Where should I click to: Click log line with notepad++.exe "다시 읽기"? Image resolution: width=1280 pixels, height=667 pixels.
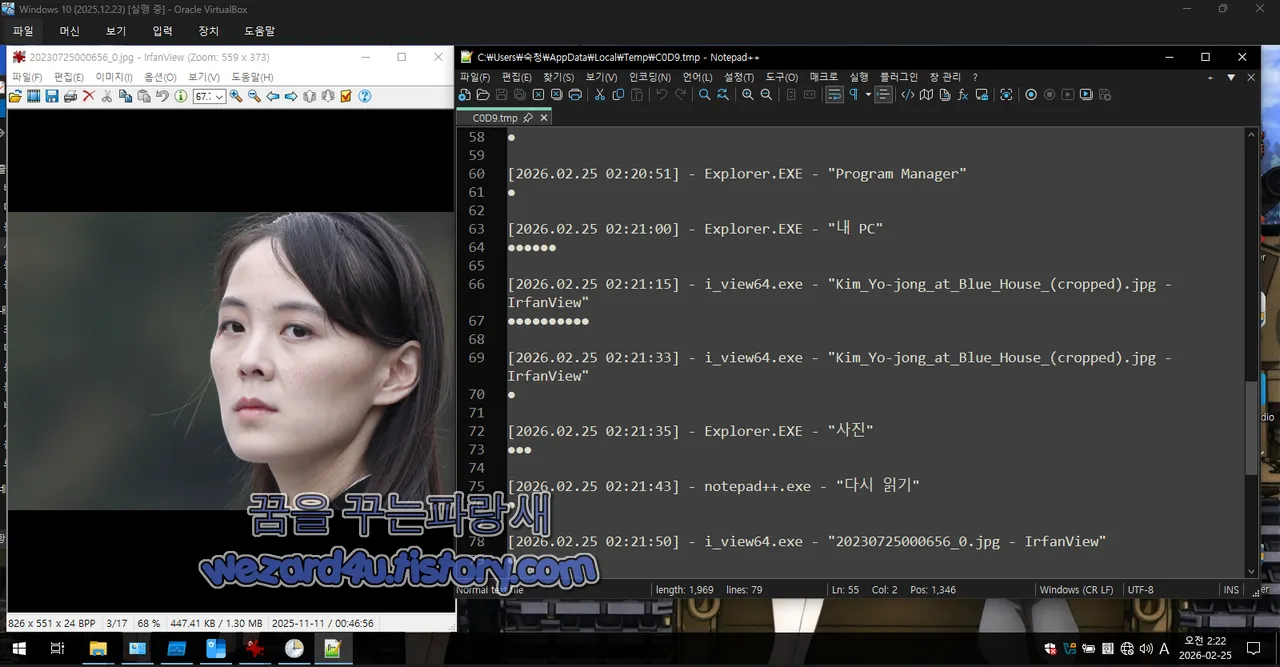click(x=713, y=486)
